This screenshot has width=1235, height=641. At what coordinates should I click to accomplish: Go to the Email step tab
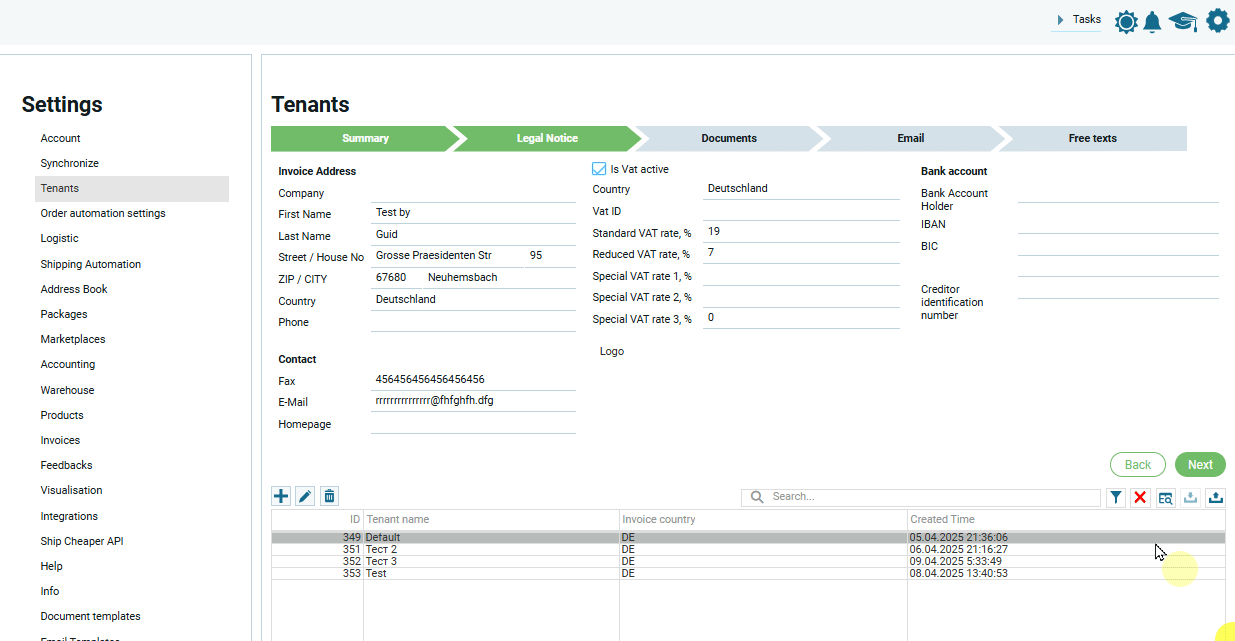910,138
